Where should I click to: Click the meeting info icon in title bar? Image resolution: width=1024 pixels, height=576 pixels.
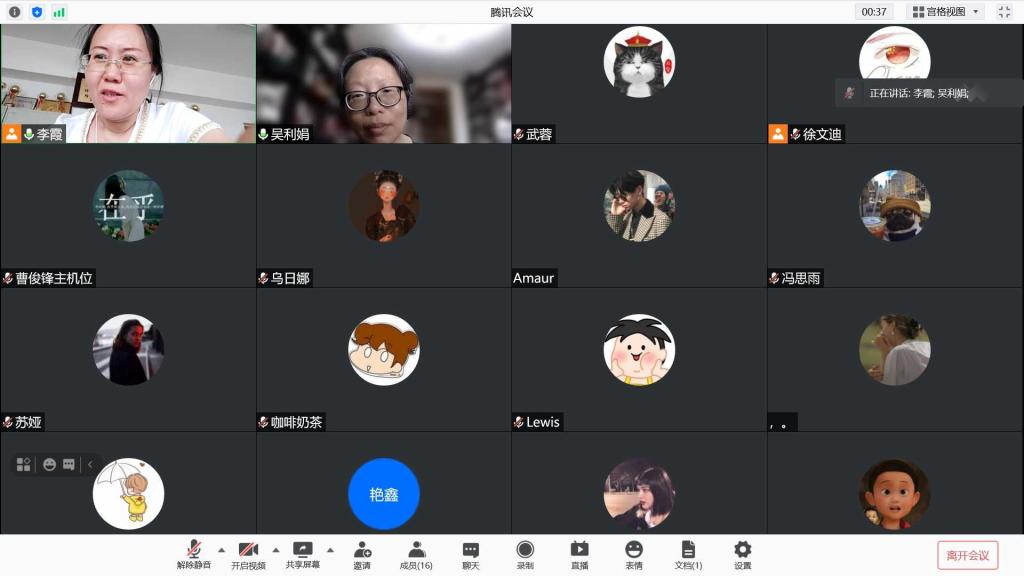coord(14,12)
